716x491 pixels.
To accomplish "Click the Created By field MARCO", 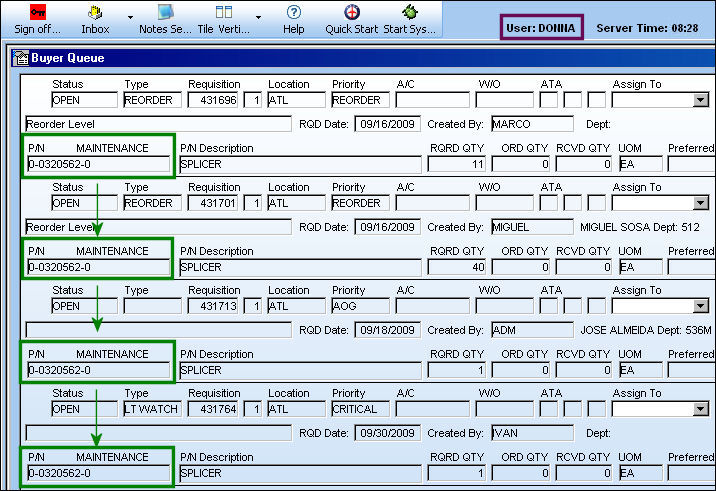I will point(532,124).
